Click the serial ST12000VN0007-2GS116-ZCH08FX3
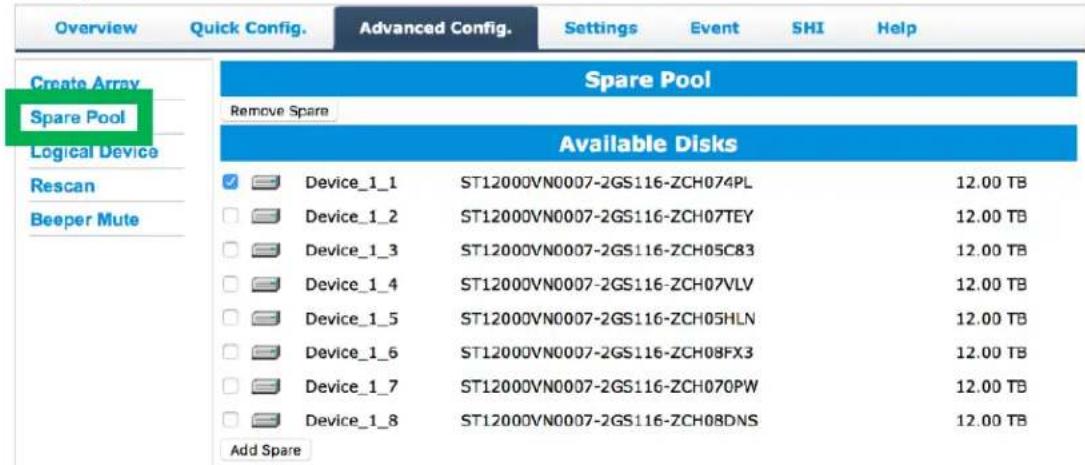 [x=607, y=352]
